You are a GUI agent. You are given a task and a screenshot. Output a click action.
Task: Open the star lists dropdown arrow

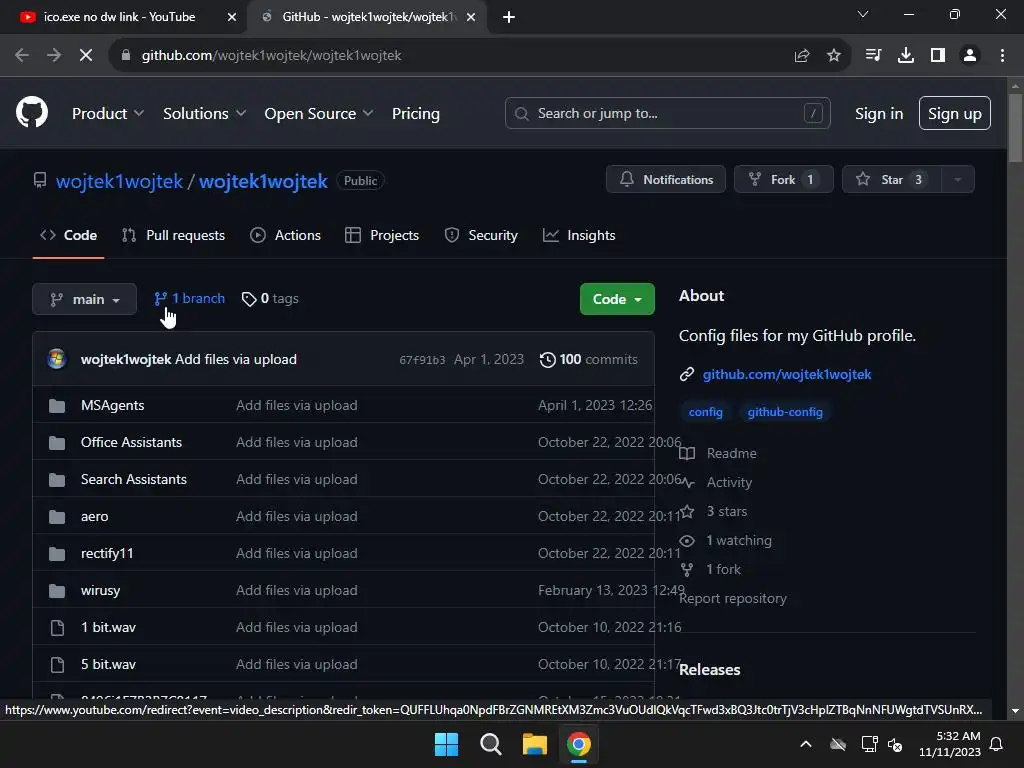[958, 179]
